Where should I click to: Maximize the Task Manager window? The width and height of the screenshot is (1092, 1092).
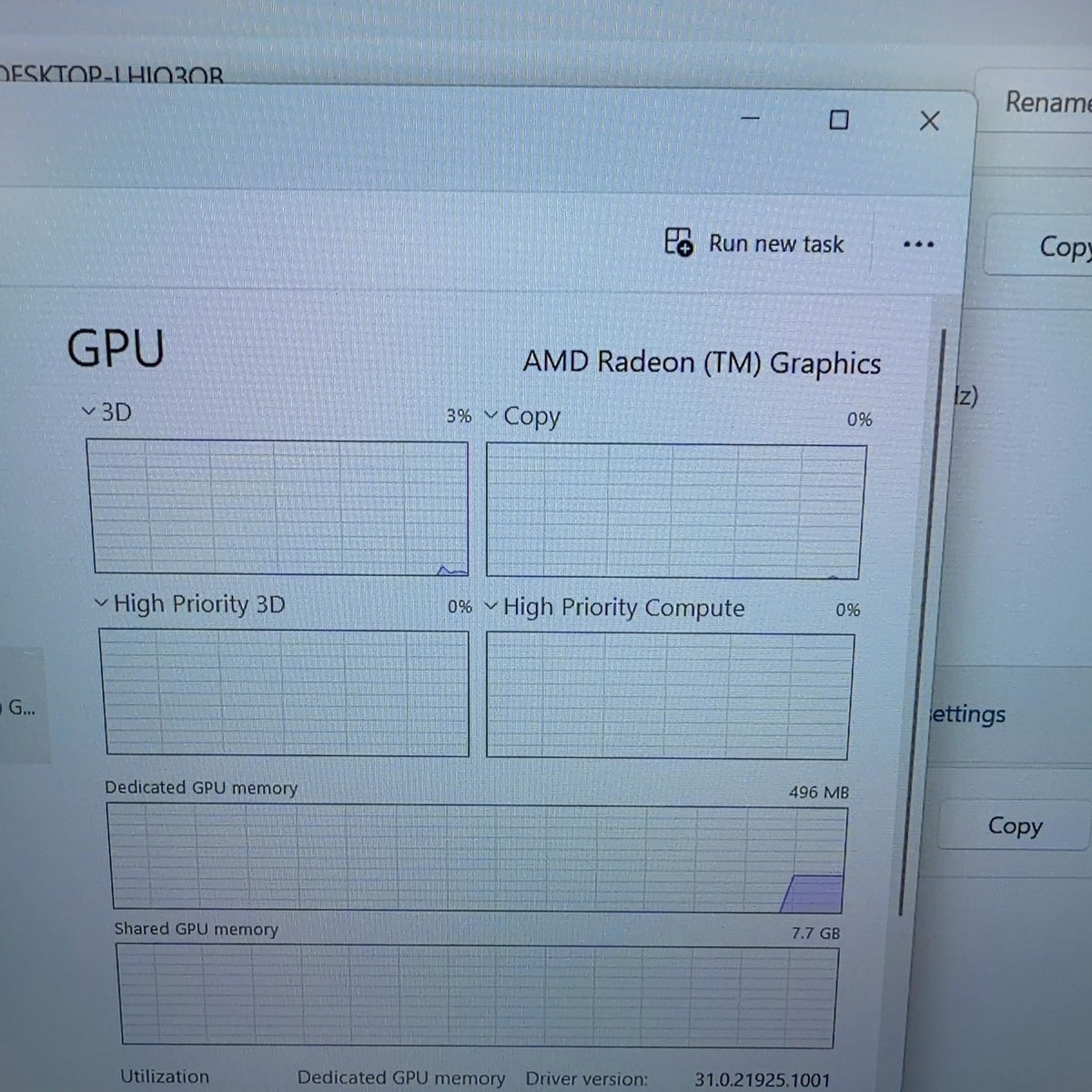[x=839, y=119]
